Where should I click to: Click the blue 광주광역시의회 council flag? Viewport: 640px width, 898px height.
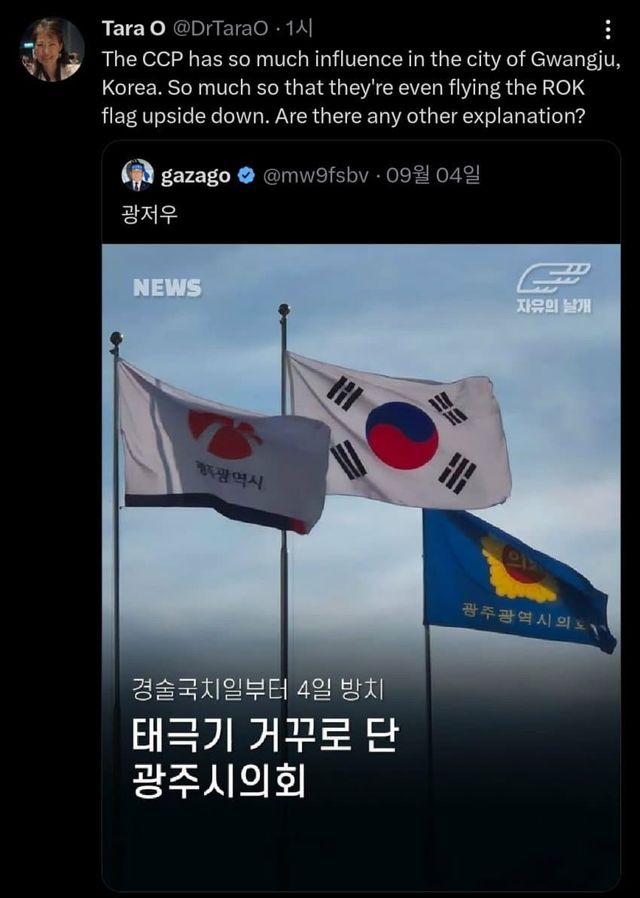pos(517,580)
